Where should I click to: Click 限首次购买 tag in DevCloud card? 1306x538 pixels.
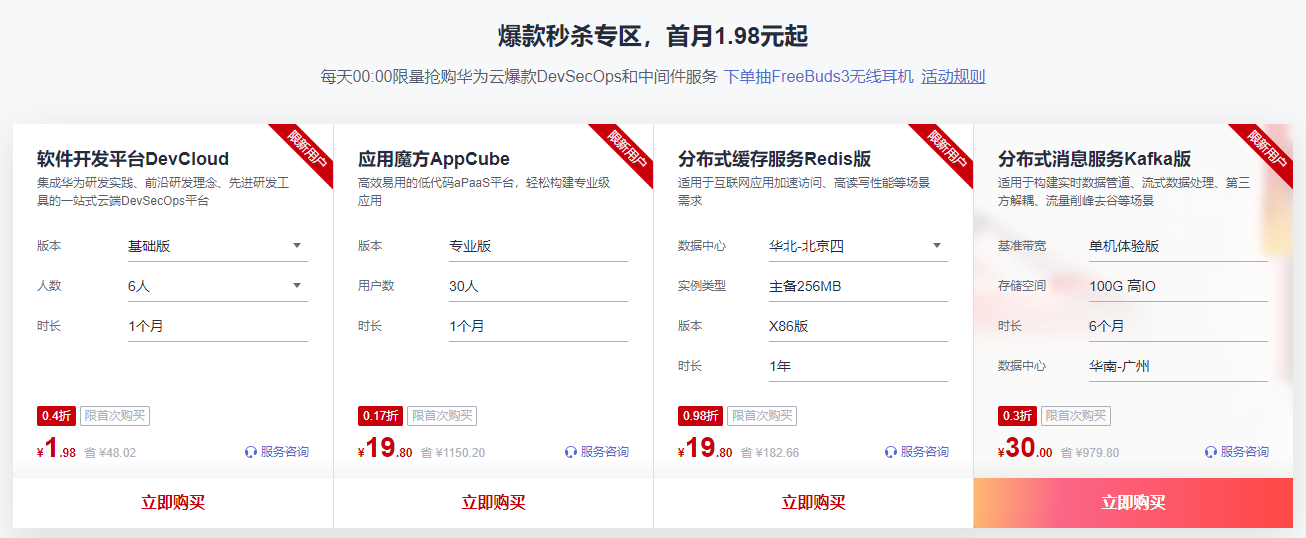[115, 416]
